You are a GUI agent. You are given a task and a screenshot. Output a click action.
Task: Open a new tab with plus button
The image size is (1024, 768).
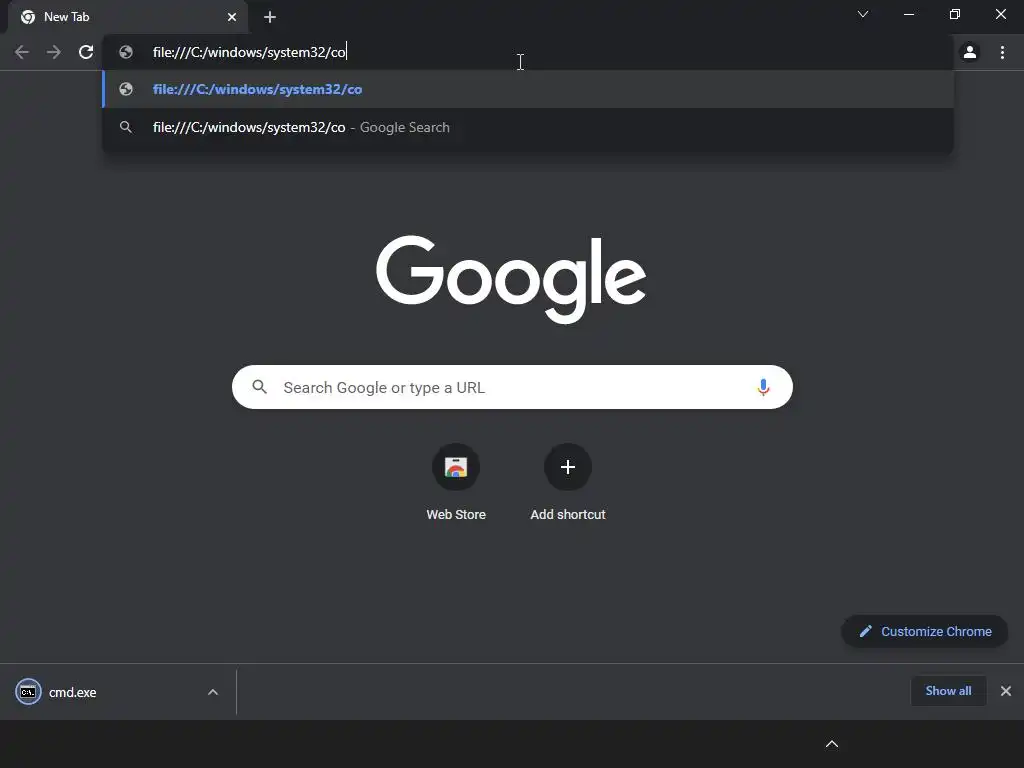pos(270,17)
